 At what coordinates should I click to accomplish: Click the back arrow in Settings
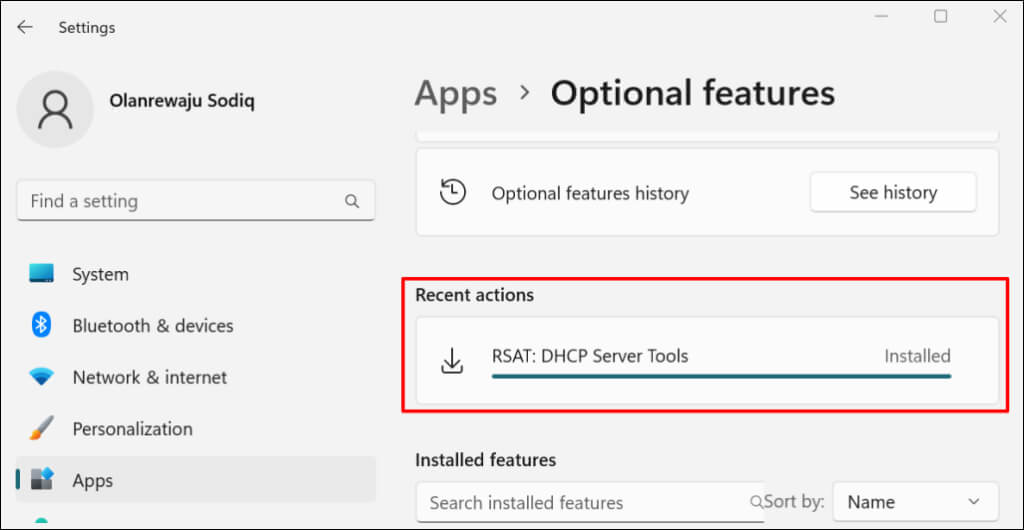(x=25, y=27)
